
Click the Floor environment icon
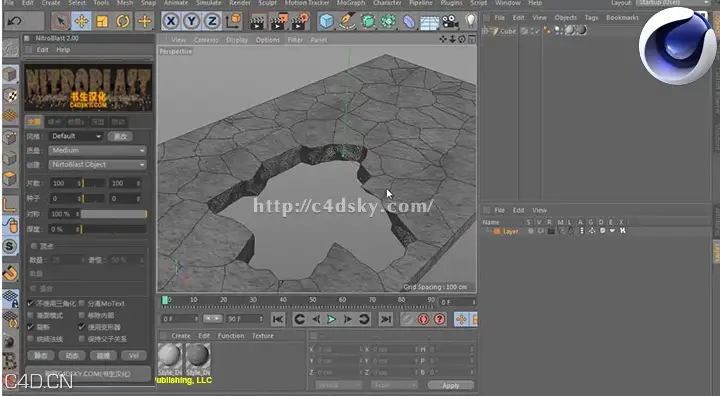tap(430, 22)
